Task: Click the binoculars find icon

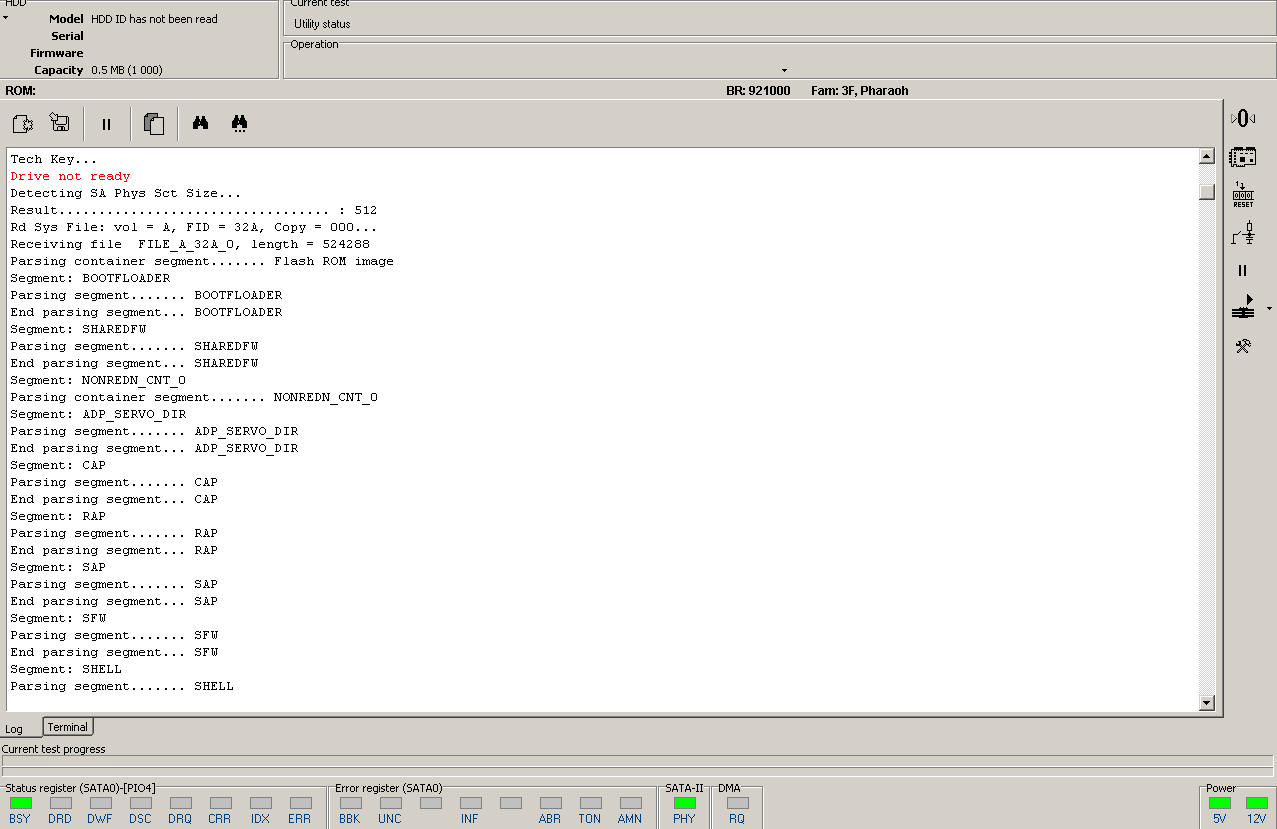Action: point(200,123)
